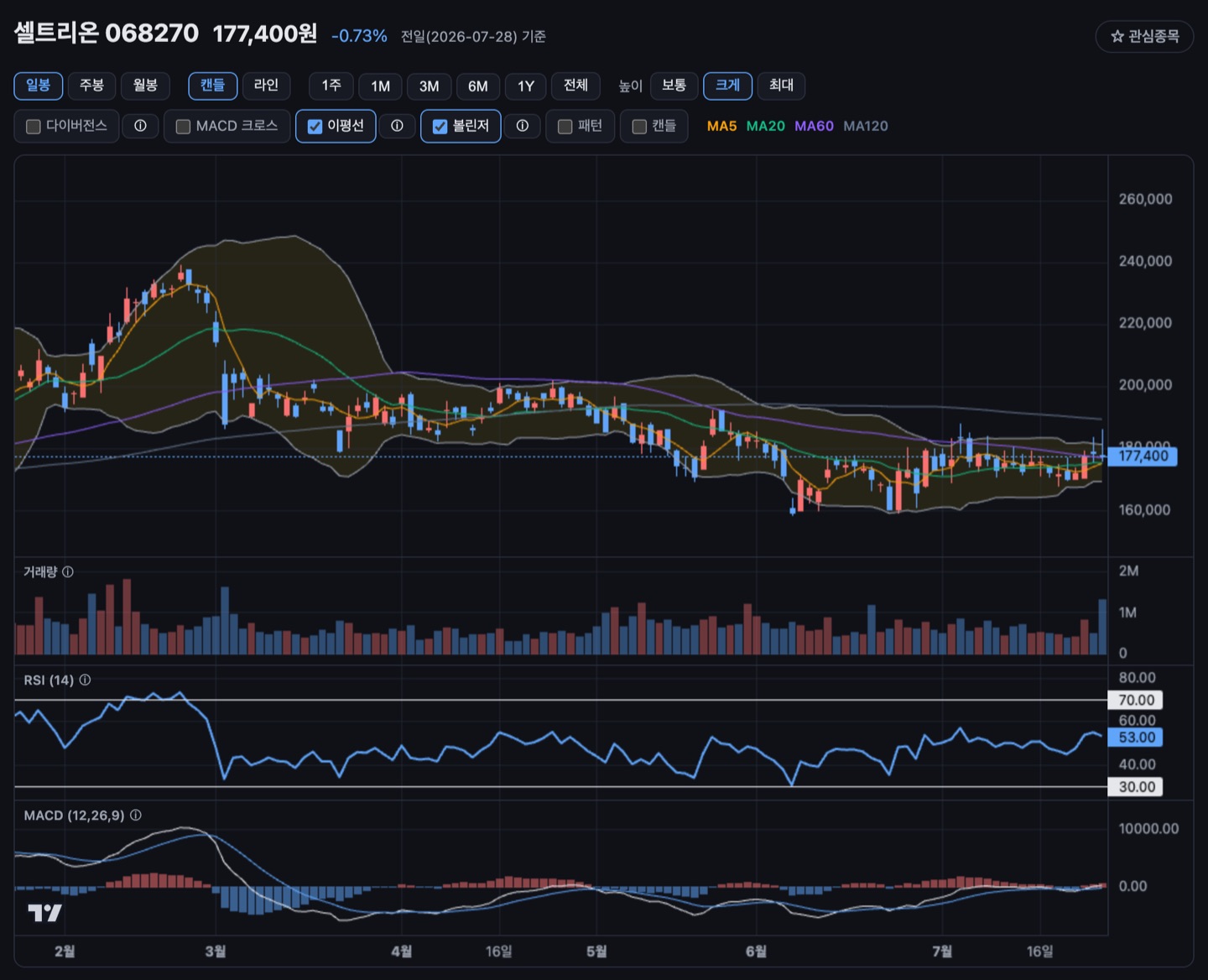1208x980 pixels.
Task: Set chart height to 최대
Action: (x=781, y=86)
